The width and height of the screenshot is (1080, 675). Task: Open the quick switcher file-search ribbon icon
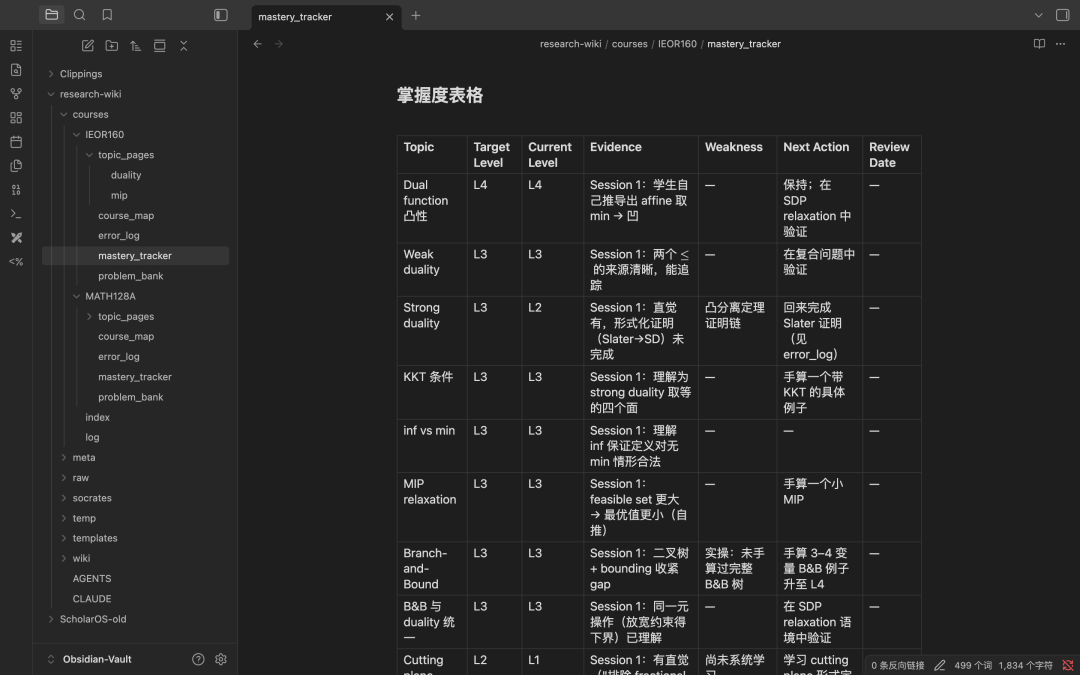(16, 70)
